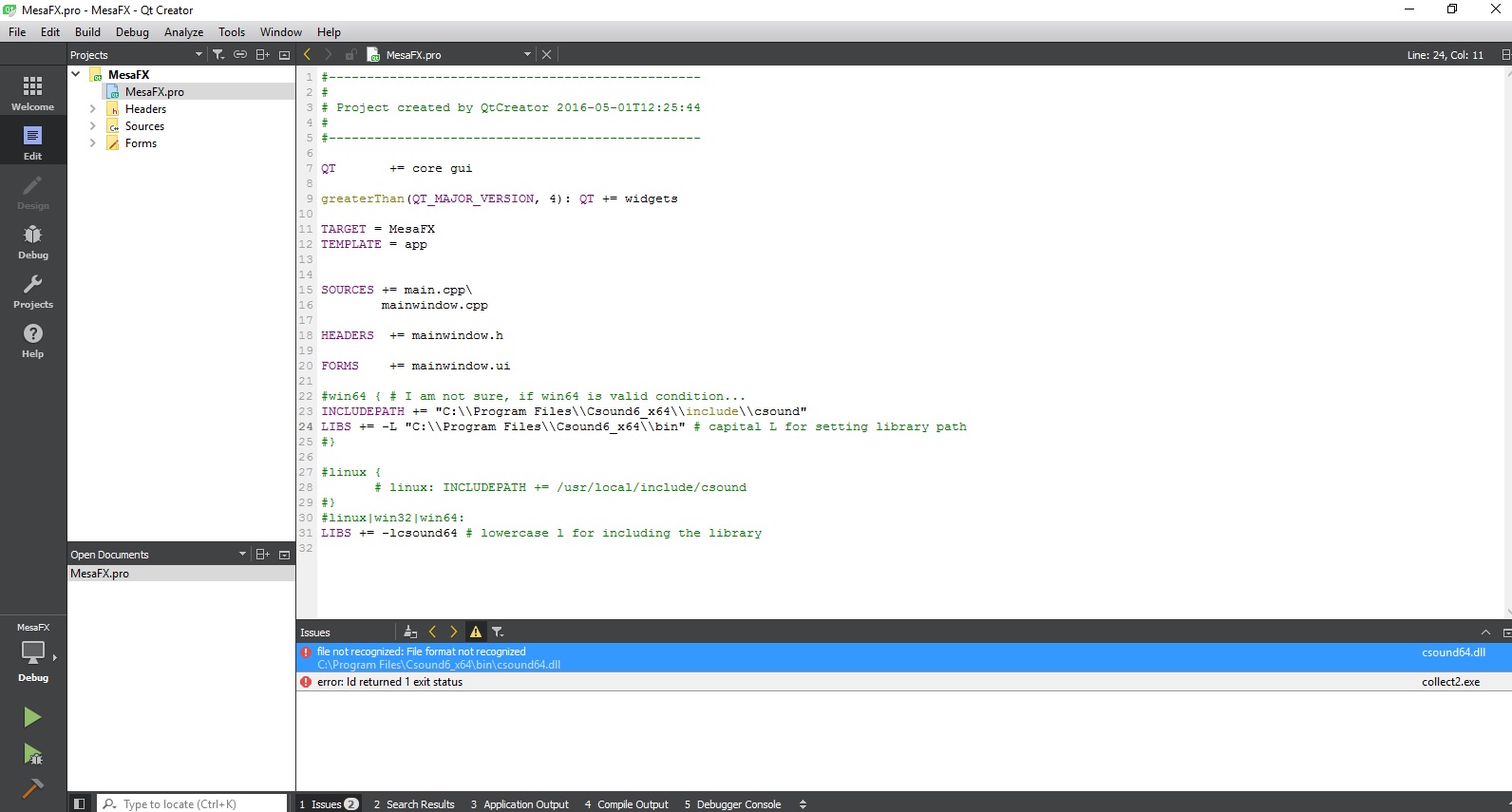Toggle synchronize with editor link icon
The width and height of the screenshot is (1512, 812).
tap(240, 55)
